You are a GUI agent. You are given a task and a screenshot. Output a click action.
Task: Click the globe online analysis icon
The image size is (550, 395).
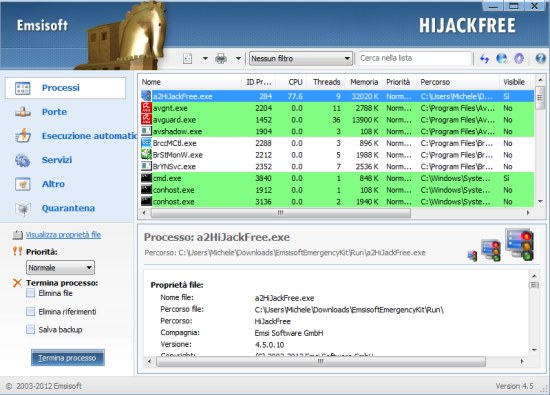pyautogui.click(x=502, y=59)
